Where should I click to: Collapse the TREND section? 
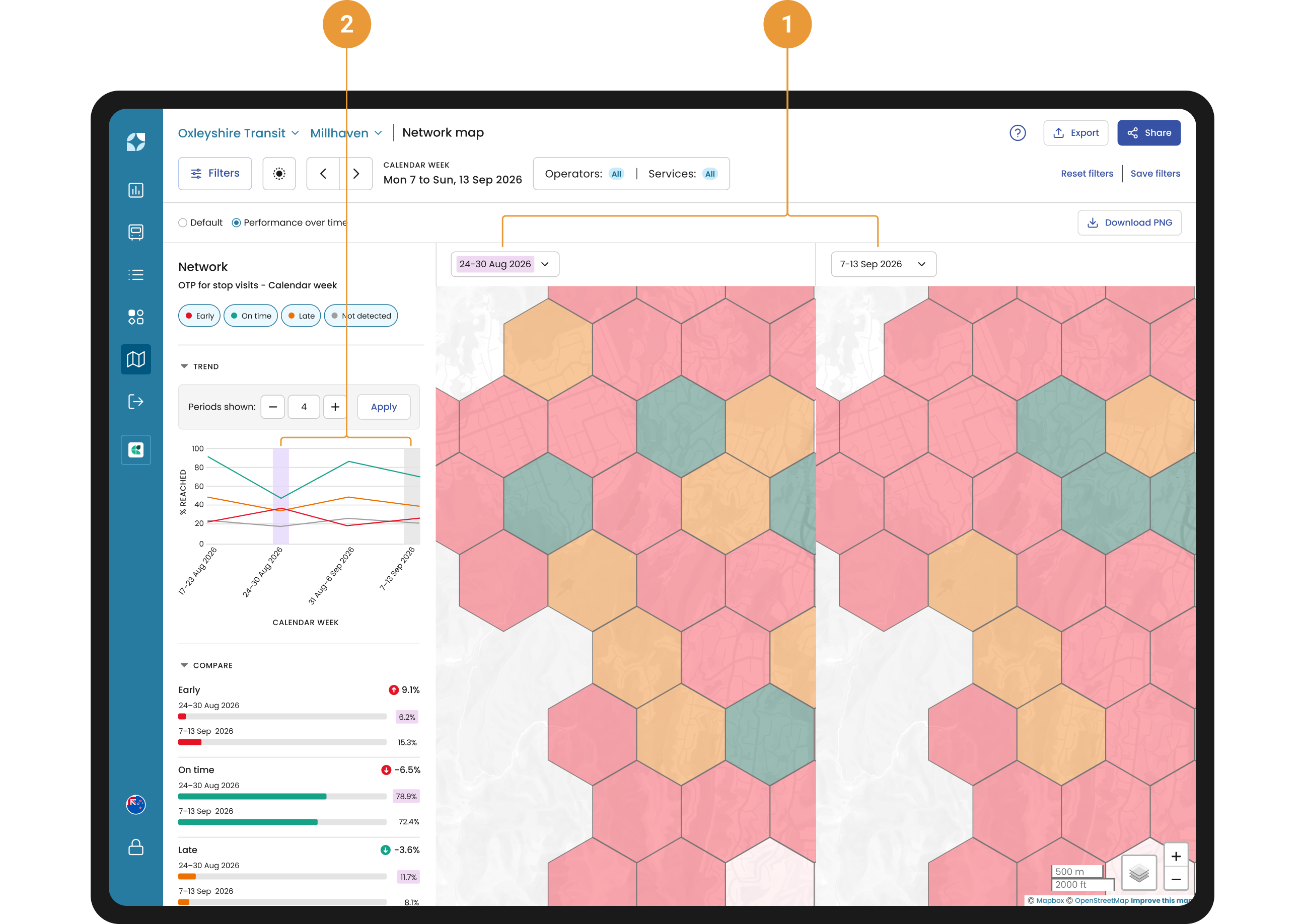199,366
